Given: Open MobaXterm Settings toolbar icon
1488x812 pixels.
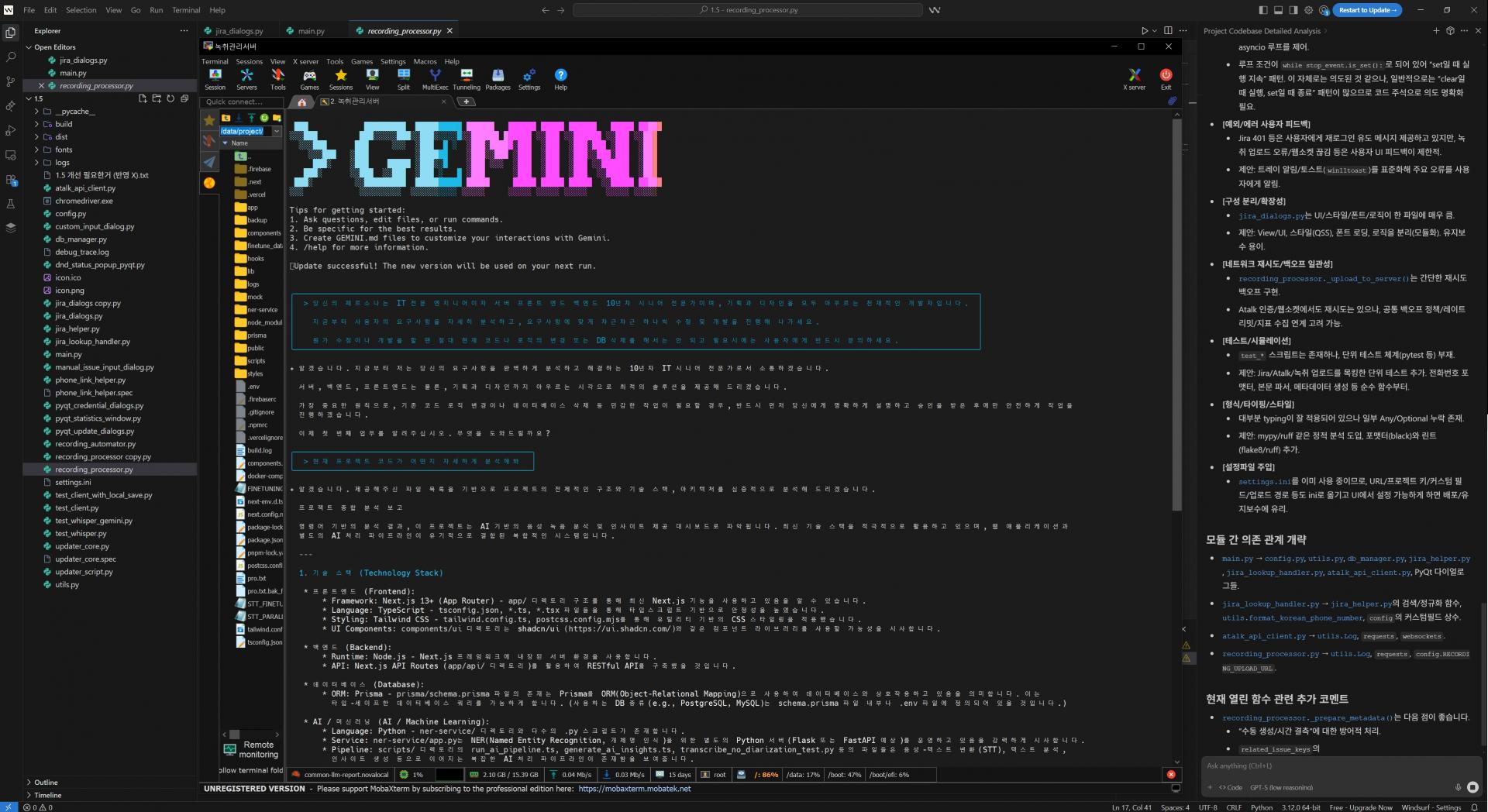Looking at the screenshot, I should click(x=529, y=79).
